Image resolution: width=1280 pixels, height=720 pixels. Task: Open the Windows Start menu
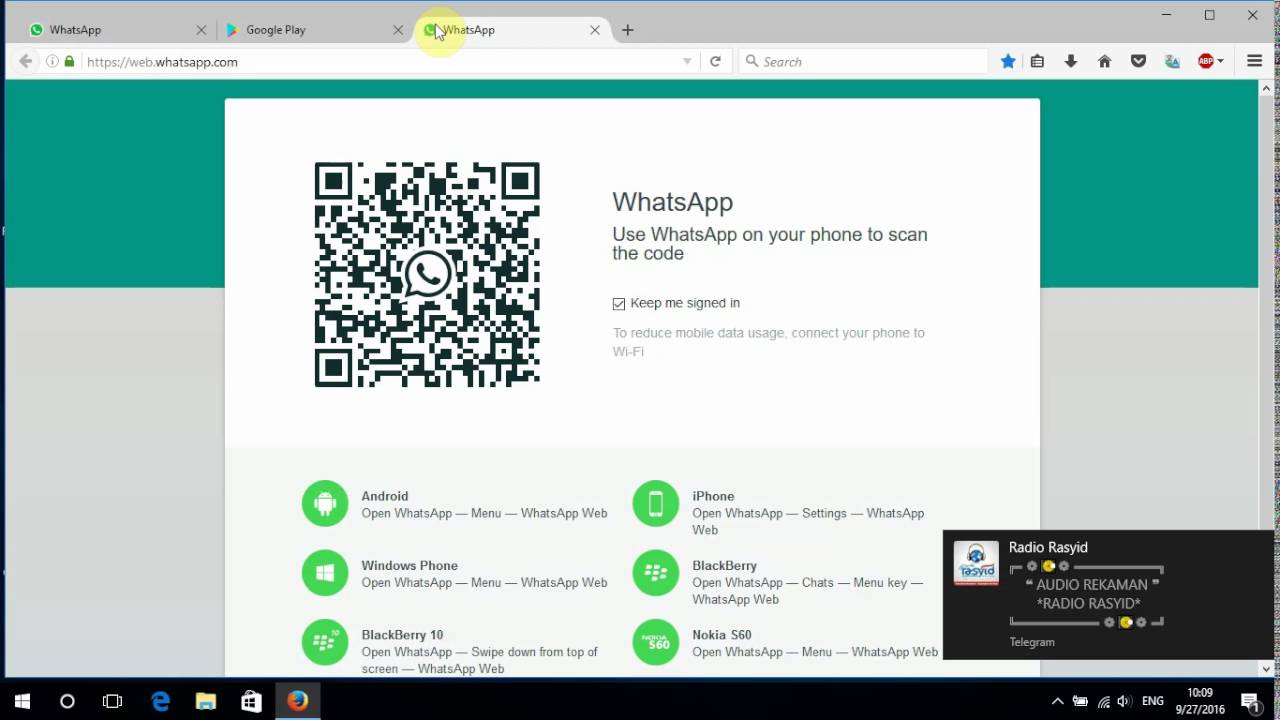pyautogui.click(x=22, y=702)
